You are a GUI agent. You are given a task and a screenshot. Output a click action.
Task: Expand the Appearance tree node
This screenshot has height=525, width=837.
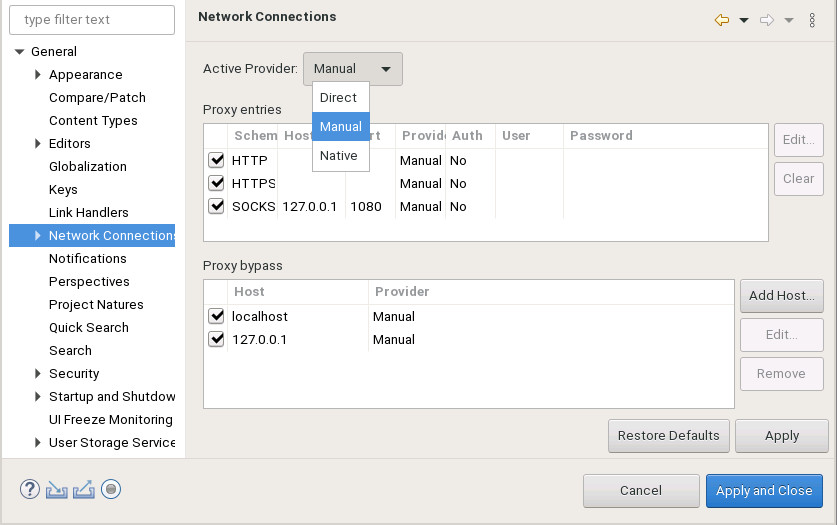pyautogui.click(x=38, y=75)
